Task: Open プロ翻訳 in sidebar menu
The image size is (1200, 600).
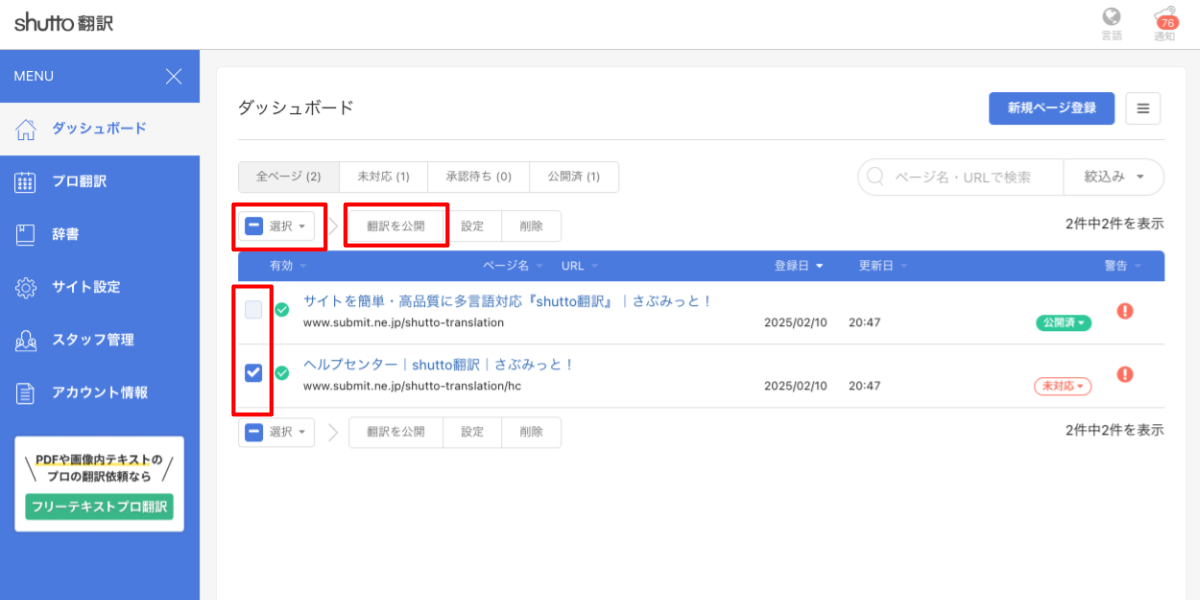Action: click(x=100, y=182)
